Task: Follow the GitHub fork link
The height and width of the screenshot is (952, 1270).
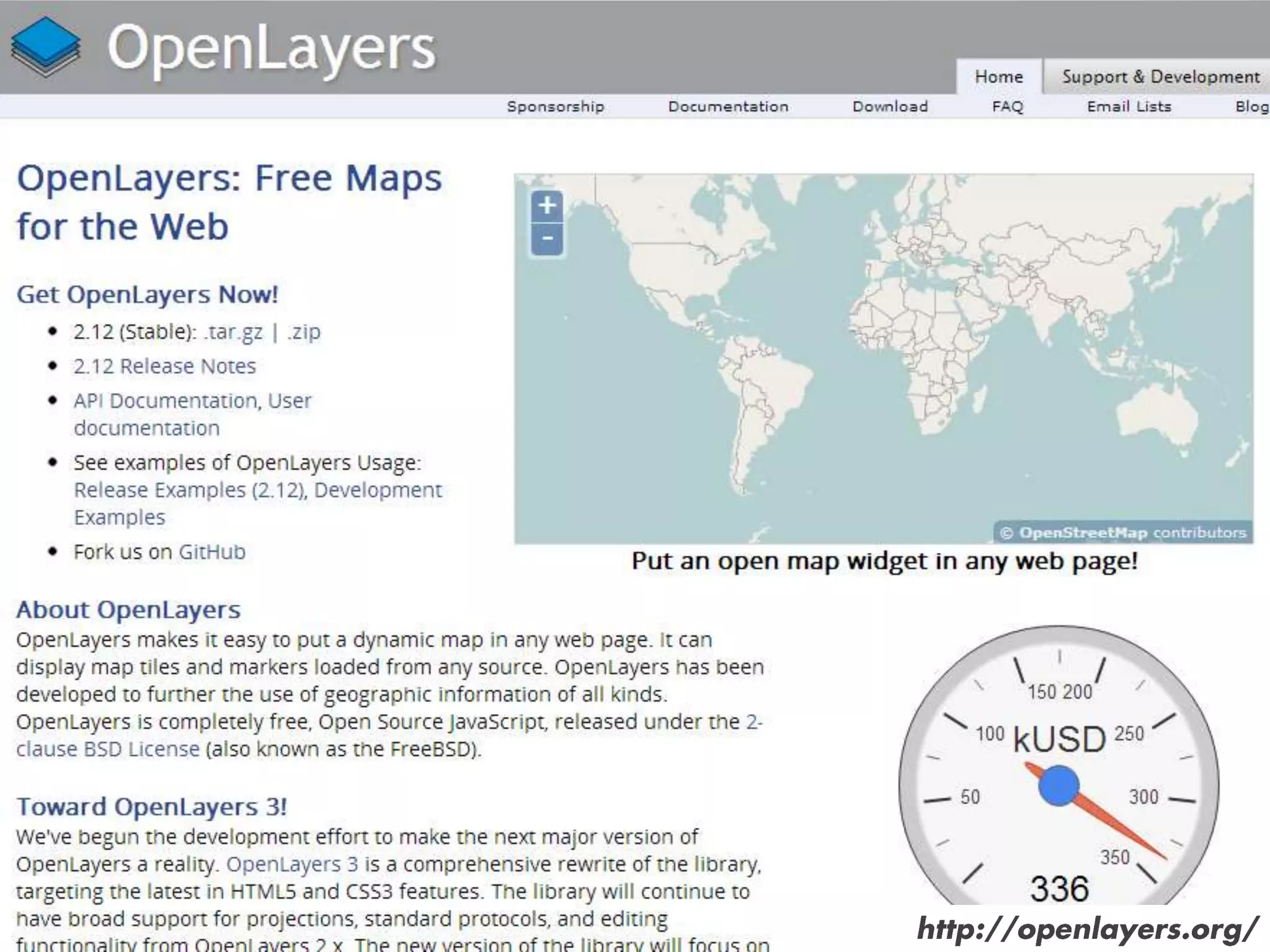Action: (x=212, y=552)
